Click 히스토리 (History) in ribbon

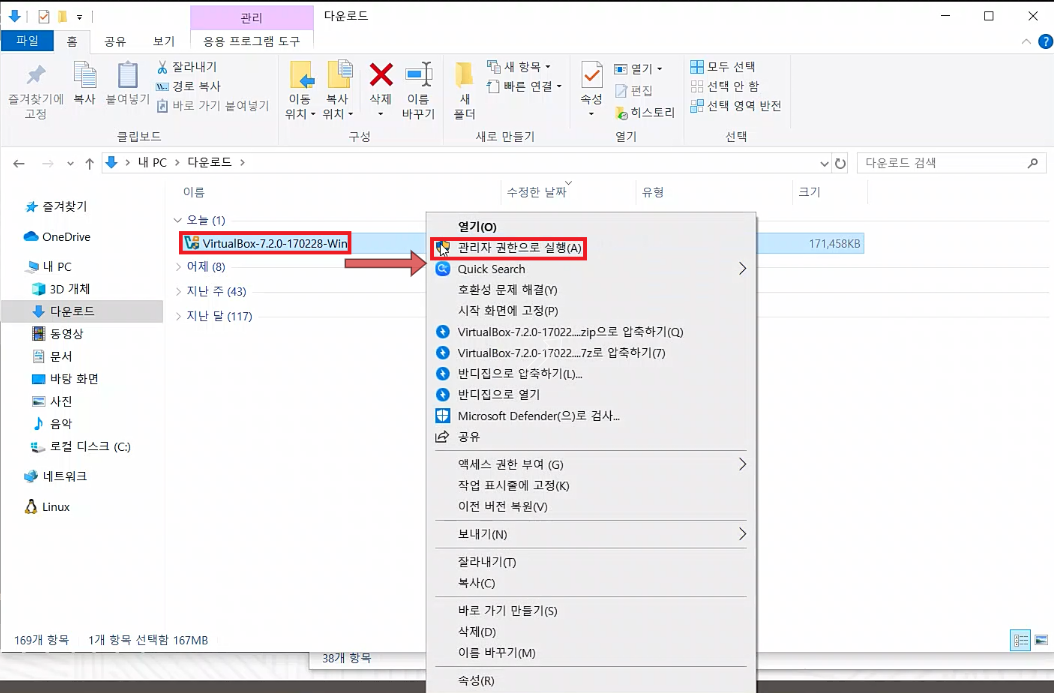pyautogui.click(x=645, y=112)
